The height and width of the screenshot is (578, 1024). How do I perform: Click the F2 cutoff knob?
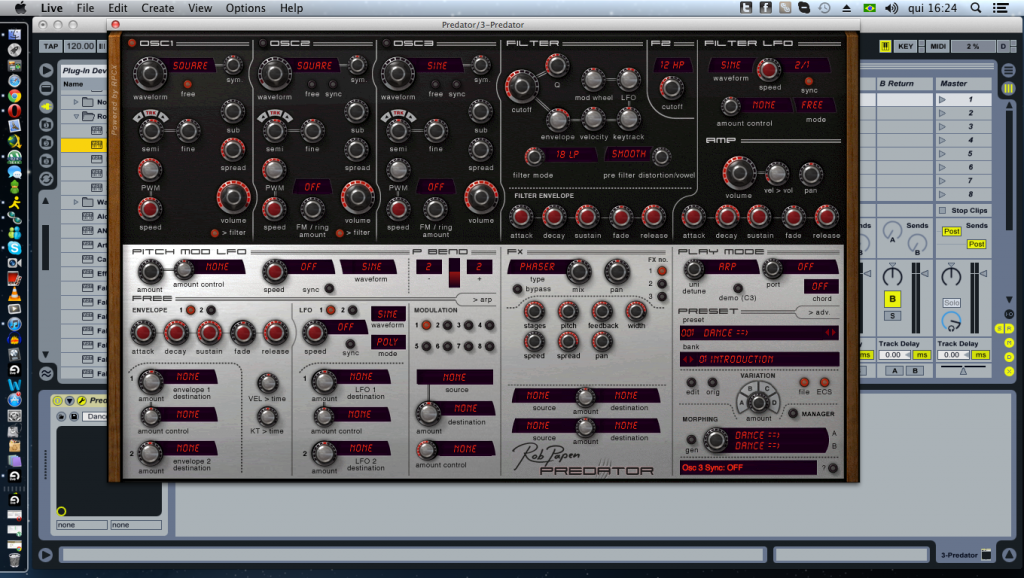[x=671, y=88]
